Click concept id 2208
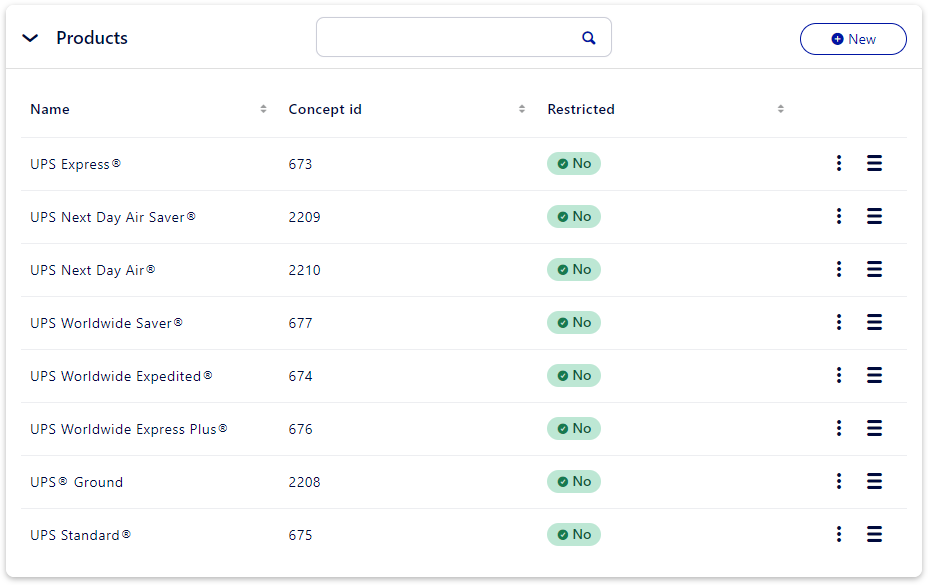The height and width of the screenshot is (585, 928). (x=304, y=482)
